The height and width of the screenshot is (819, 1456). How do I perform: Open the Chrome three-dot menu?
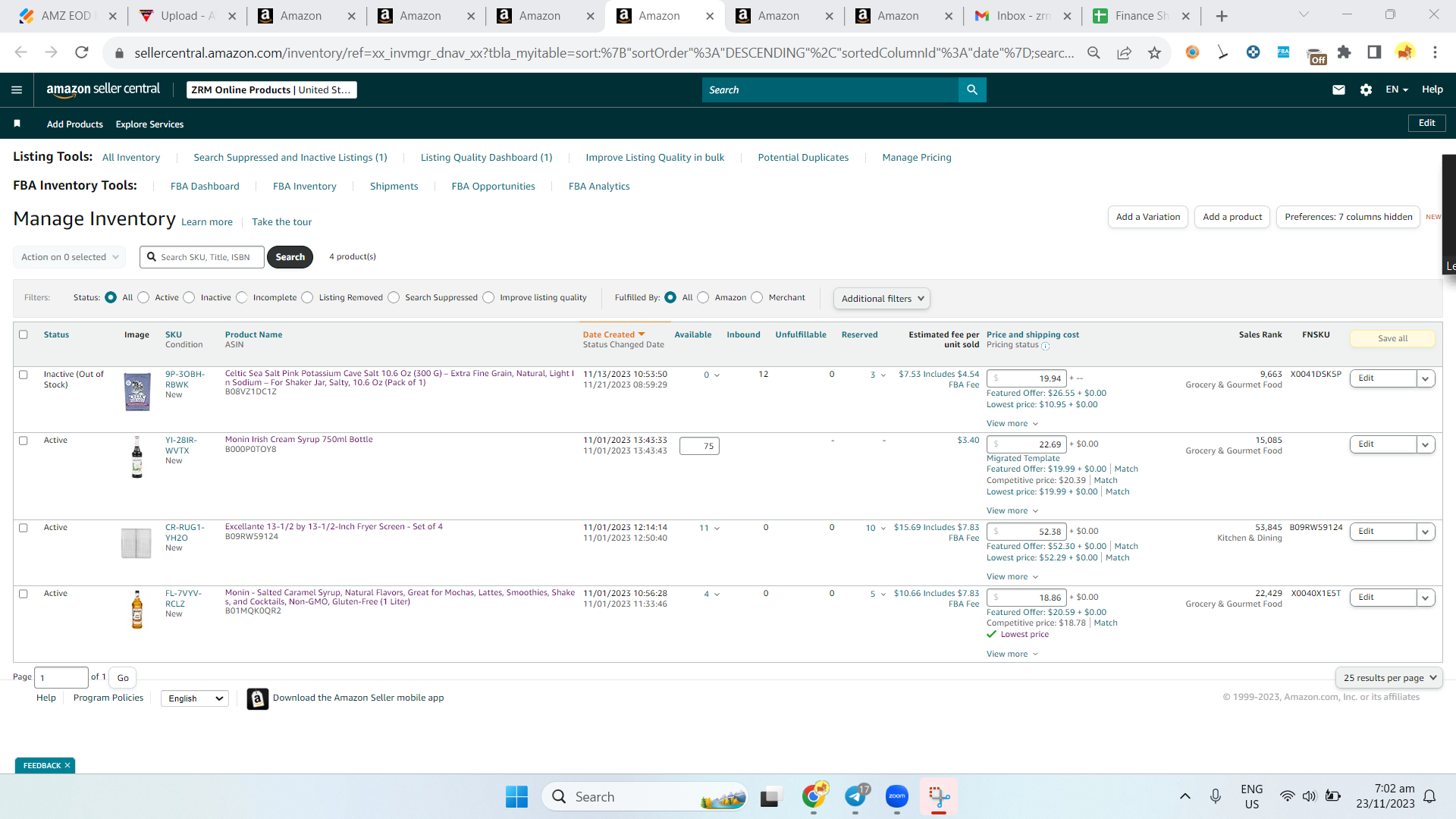click(1435, 52)
